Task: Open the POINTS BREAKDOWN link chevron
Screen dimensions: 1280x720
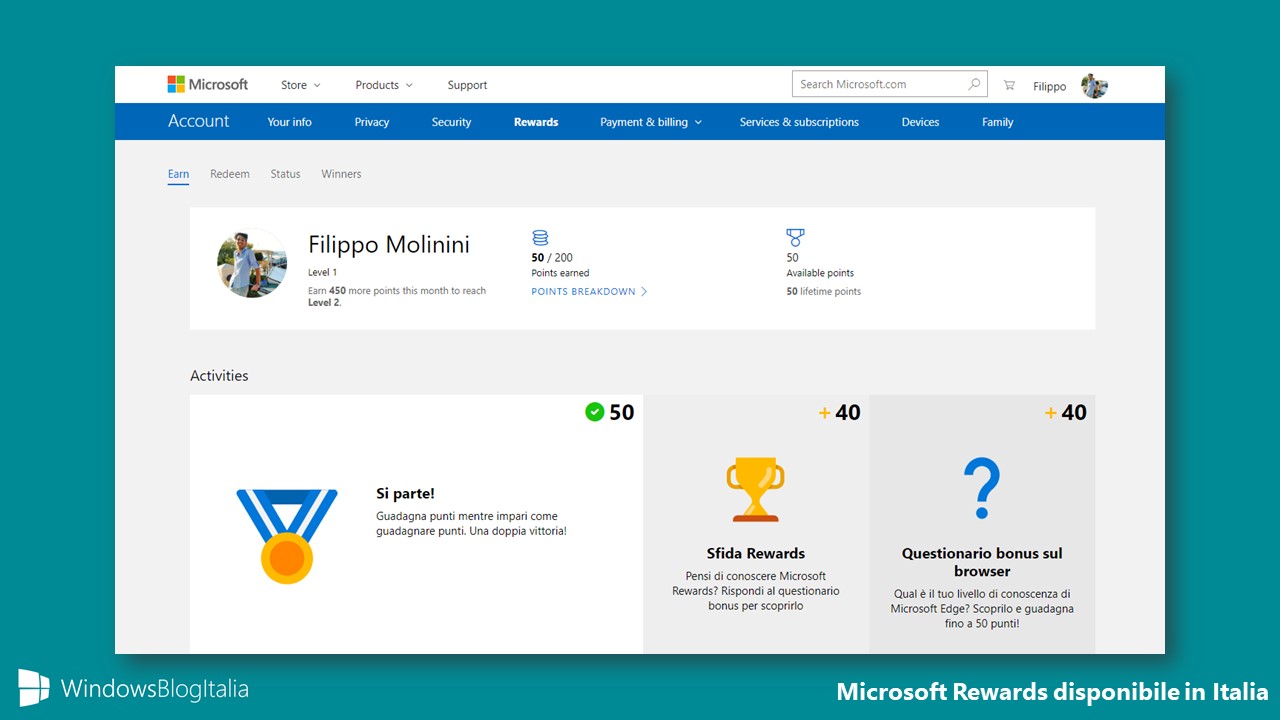Action: (644, 292)
